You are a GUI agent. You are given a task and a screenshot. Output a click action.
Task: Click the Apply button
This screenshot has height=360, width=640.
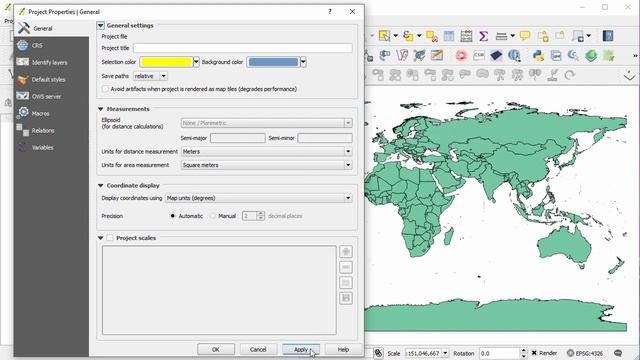click(x=301, y=349)
